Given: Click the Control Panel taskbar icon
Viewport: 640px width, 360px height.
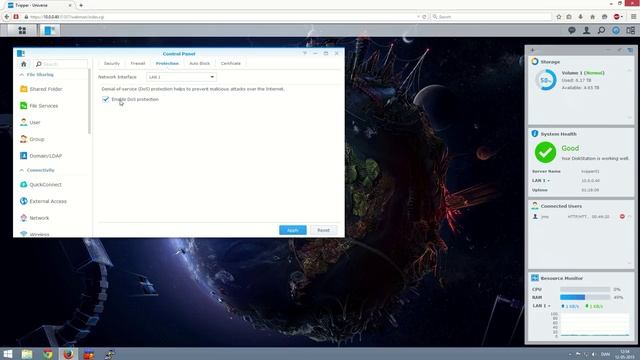Looking at the screenshot, I should tap(49, 30).
